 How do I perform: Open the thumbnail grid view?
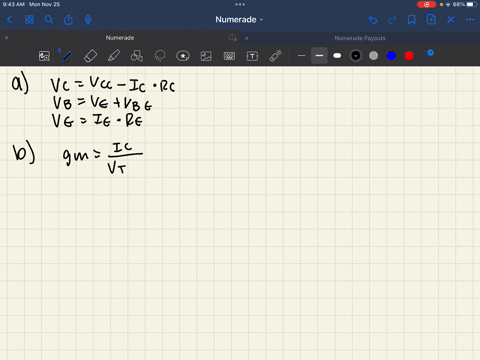(29, 20)
